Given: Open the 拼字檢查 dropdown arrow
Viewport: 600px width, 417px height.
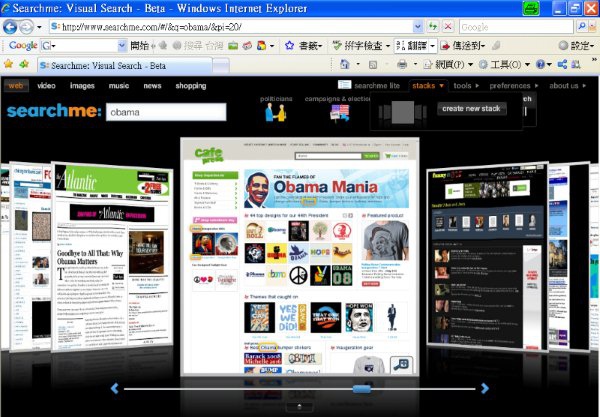Looking at the screenshot, I should pyautogui.click(x=388, y=46).
